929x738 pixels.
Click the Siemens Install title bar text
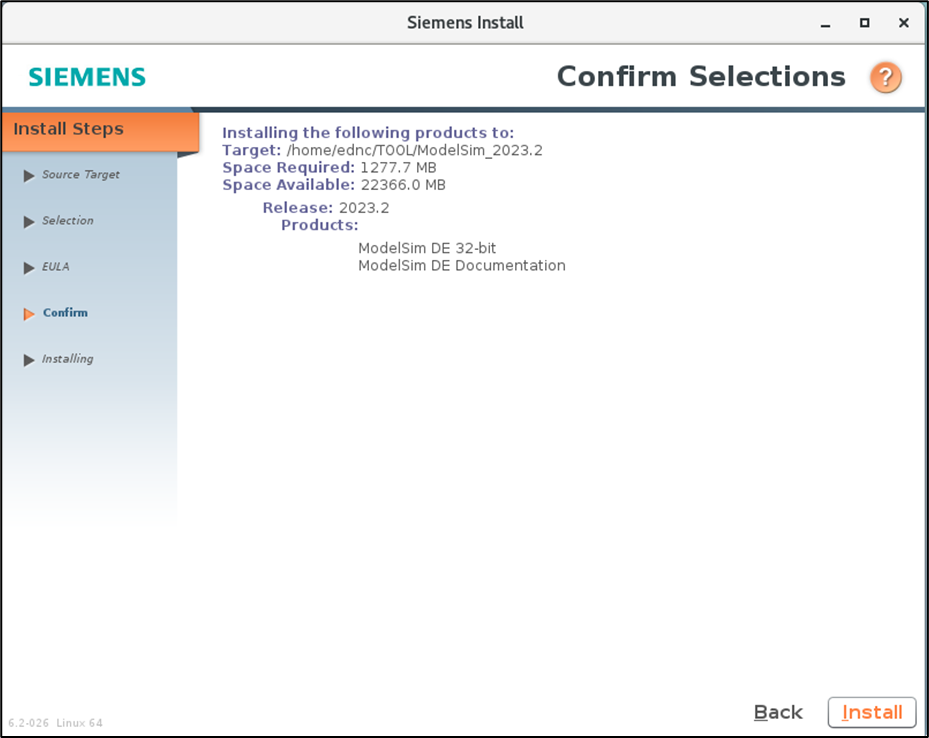(465, 23)
